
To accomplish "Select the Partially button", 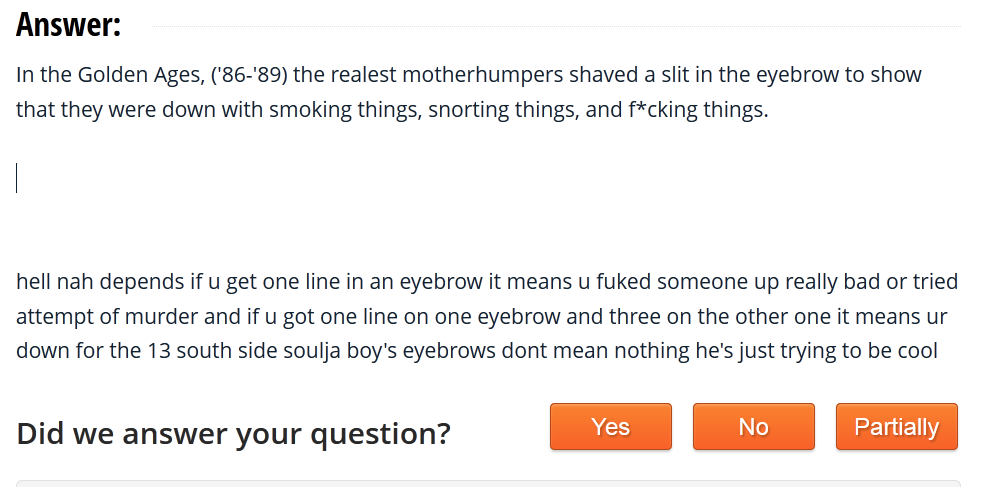I will click(896, 427).
